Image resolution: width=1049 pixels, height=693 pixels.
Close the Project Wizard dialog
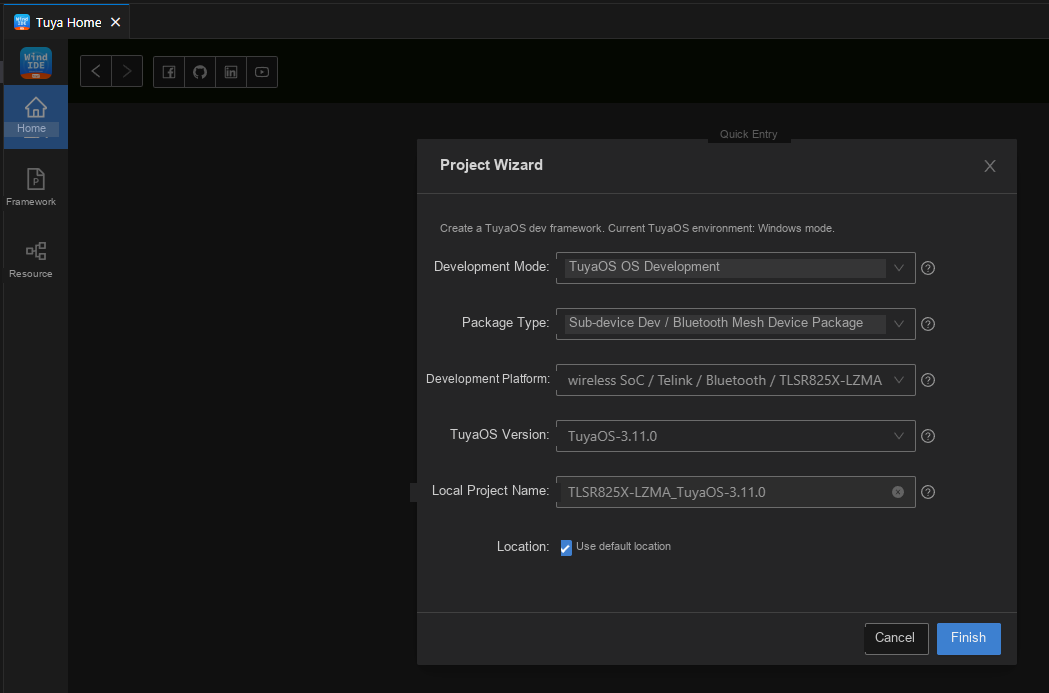pyautogui.click(x=990, y=166)
